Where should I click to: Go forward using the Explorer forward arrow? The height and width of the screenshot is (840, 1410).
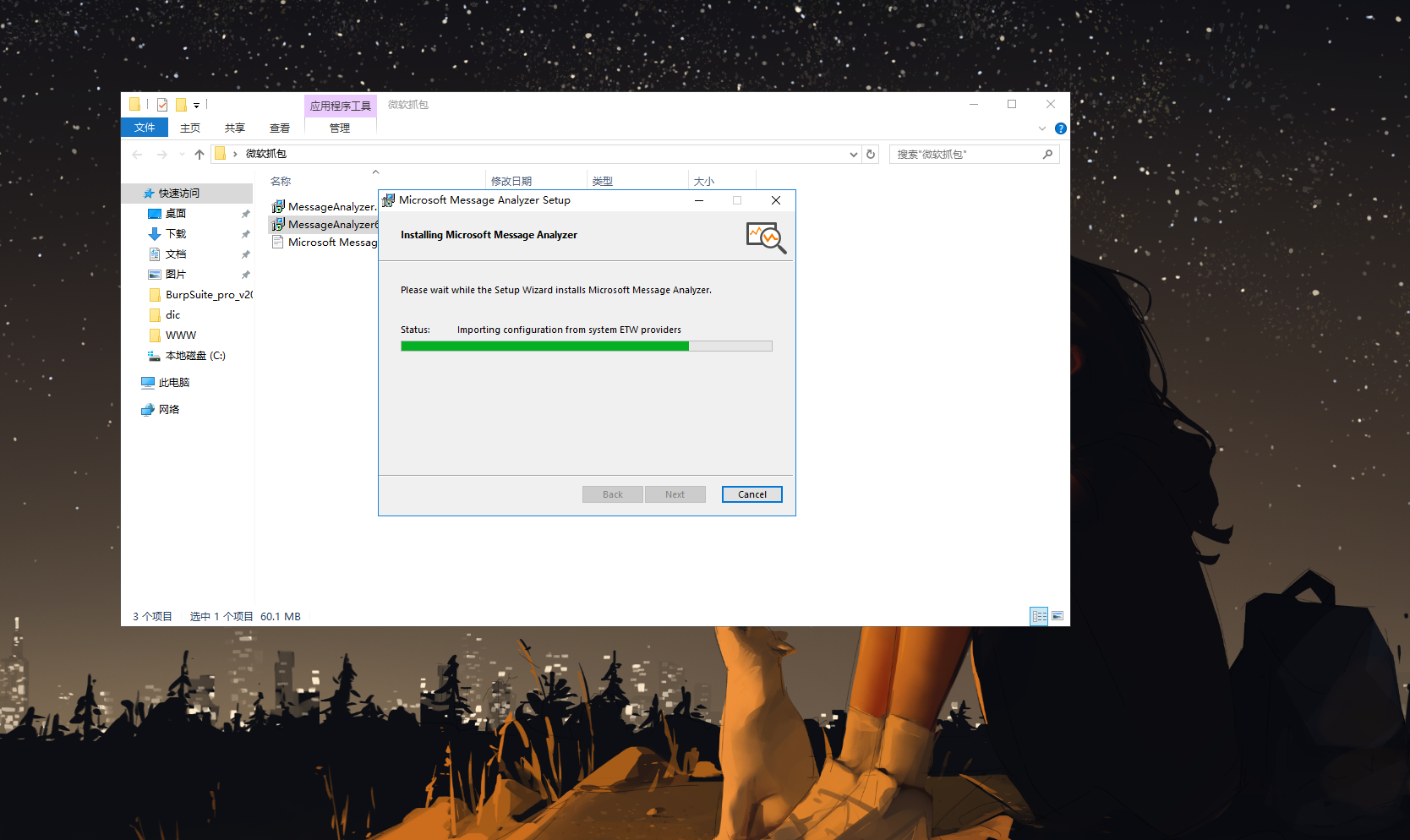pyautogui.click(x=161, y=154)
